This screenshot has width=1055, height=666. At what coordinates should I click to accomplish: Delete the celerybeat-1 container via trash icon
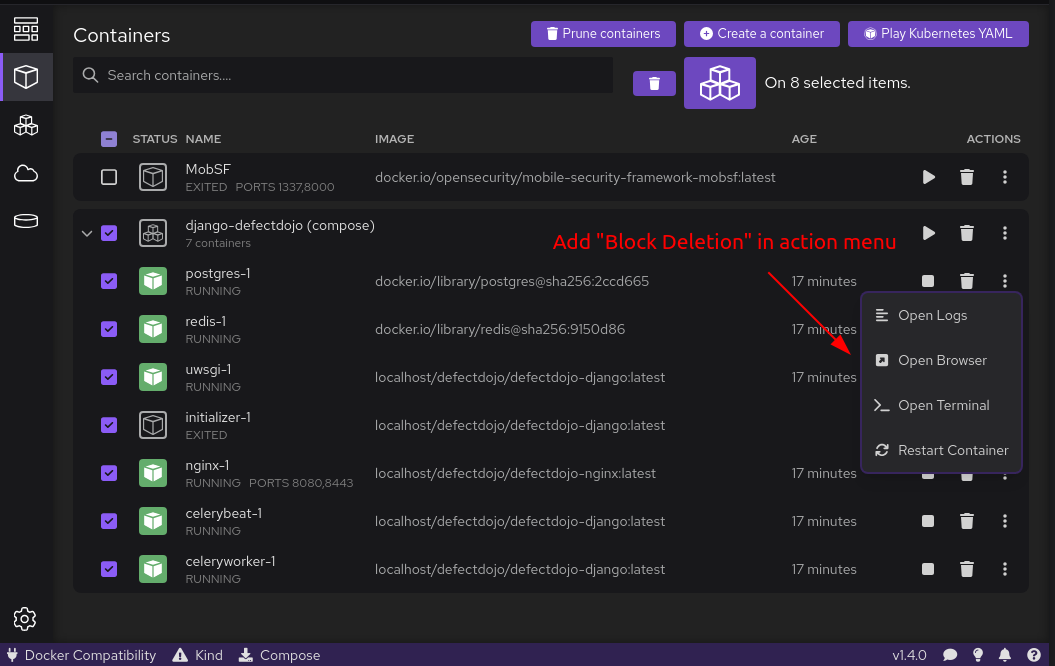[x=966, y=521]
